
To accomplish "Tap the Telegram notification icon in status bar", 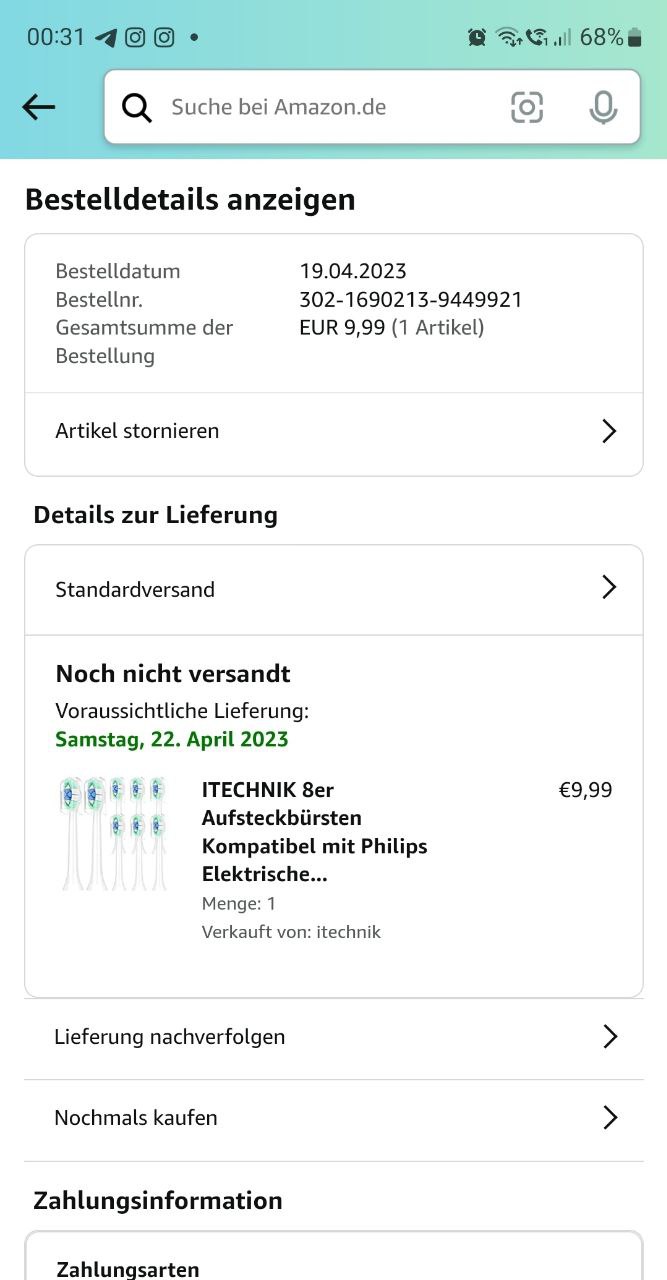I will (106, 38).
